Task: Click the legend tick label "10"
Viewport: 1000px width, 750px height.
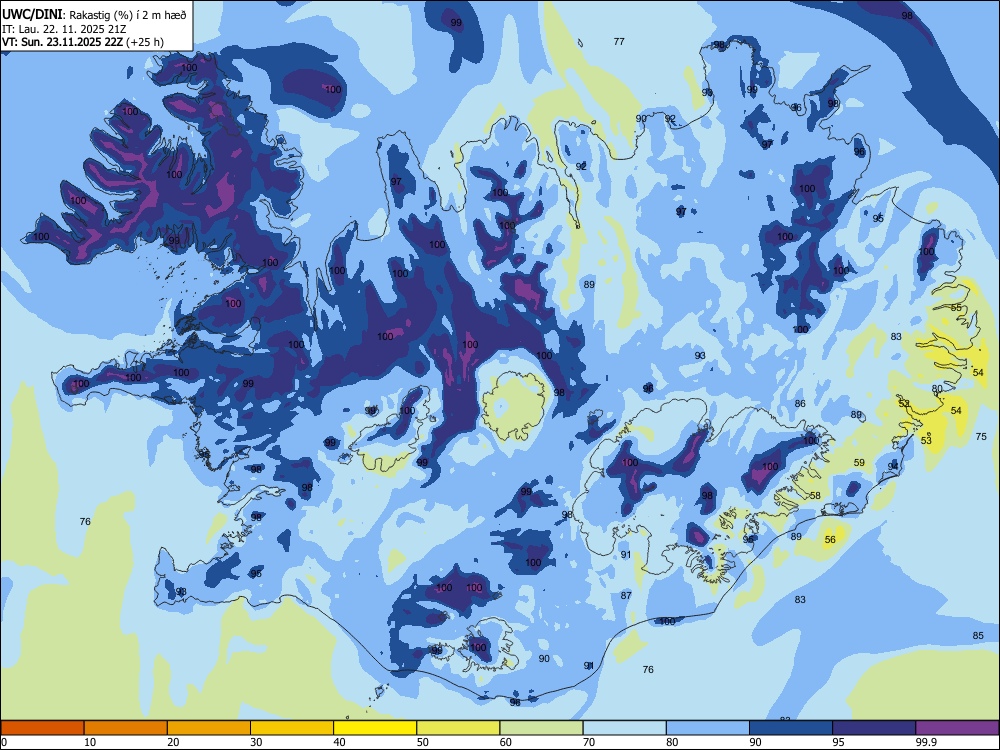Action: coord(90,742)
